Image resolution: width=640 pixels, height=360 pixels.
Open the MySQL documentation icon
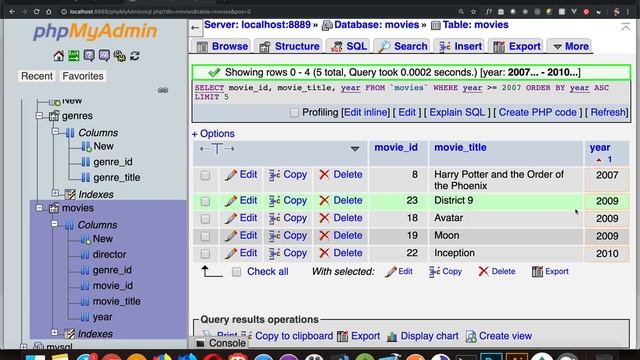pyautogui.click(x=104, y=56)
